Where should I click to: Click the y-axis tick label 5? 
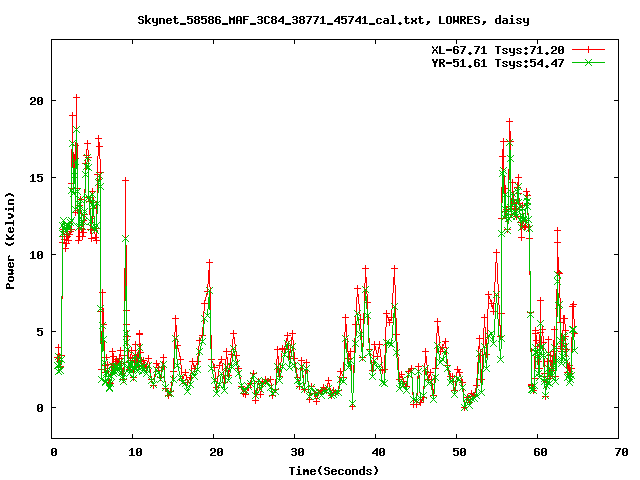point(40,332)
